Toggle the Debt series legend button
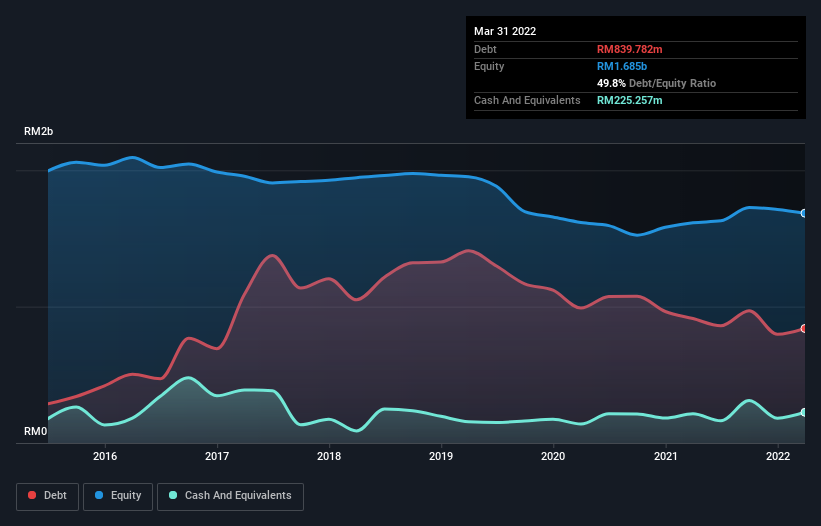This screenshot has height=526, width=821. [48, 496]
